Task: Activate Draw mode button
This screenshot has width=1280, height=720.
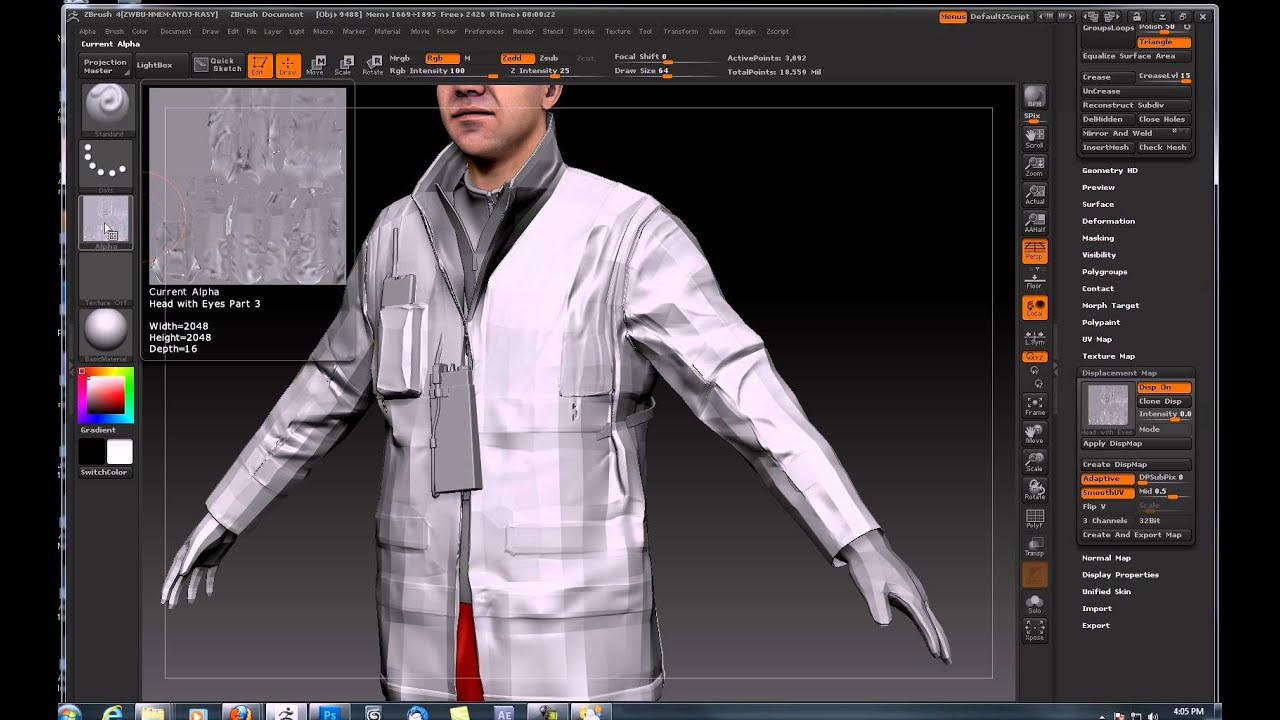Action: [x=288, y=66]
